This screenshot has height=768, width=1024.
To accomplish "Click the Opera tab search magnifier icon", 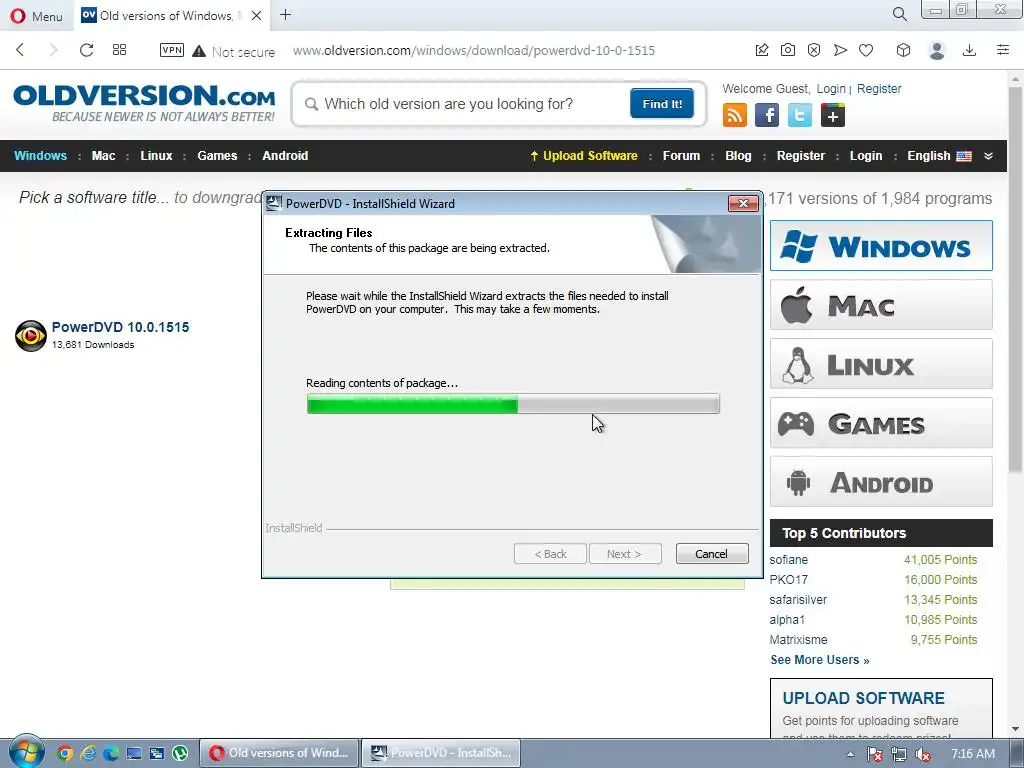I will 899,14.
